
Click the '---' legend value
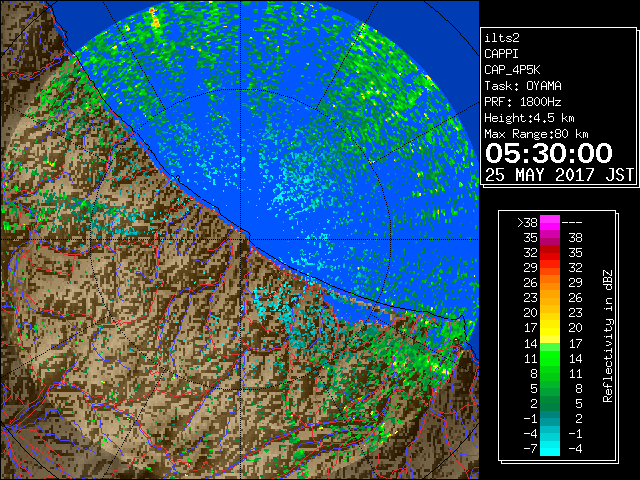[x=572, y=223]
